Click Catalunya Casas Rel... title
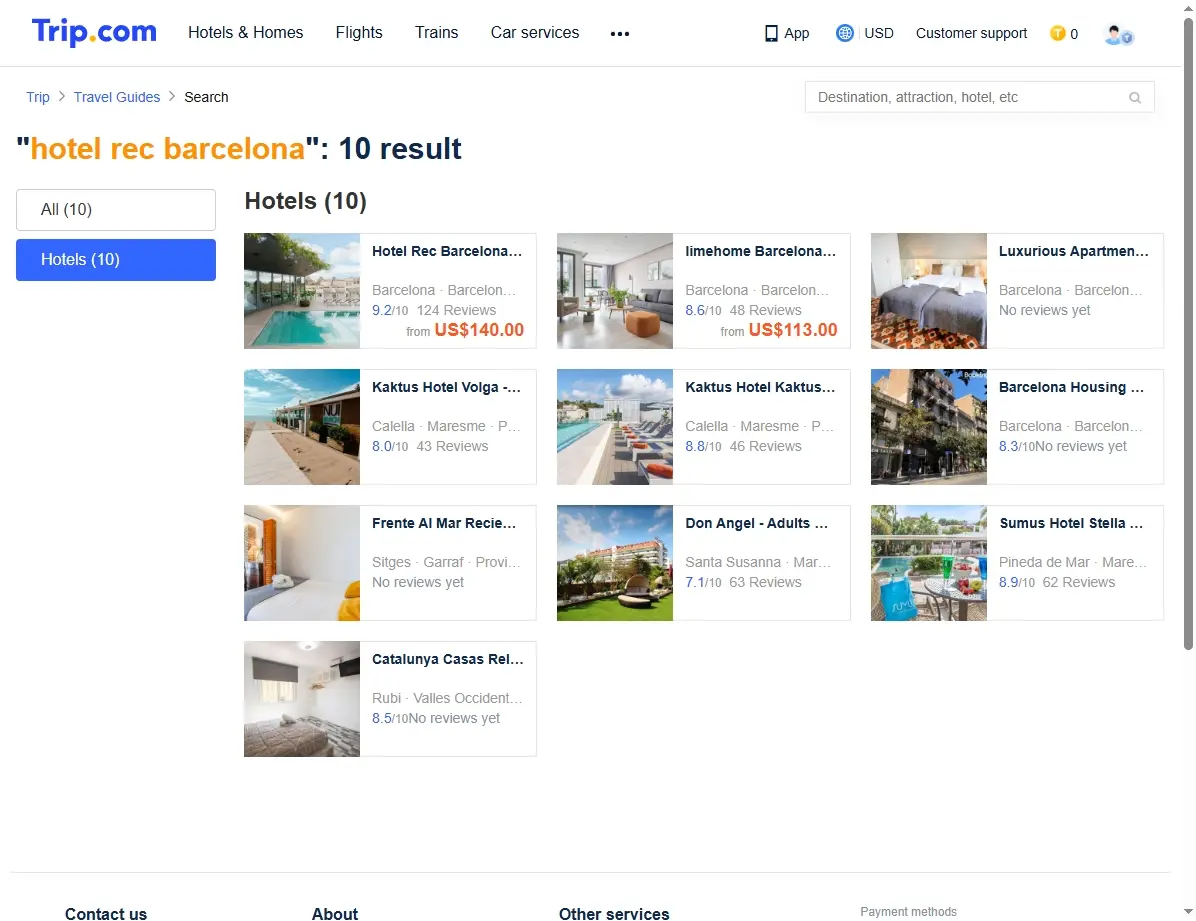This screenshot has width=1196, height=921. [x=448, y=659]
